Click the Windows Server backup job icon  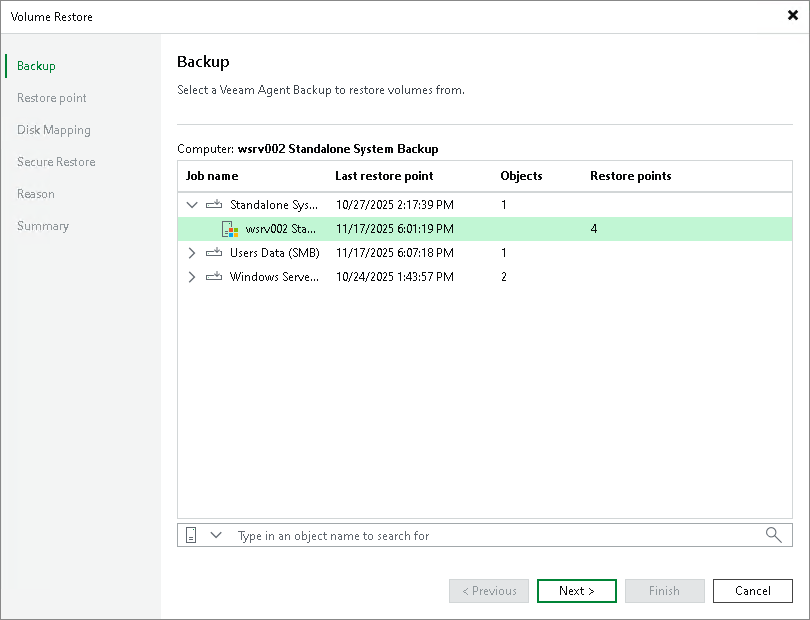[216, 276]
